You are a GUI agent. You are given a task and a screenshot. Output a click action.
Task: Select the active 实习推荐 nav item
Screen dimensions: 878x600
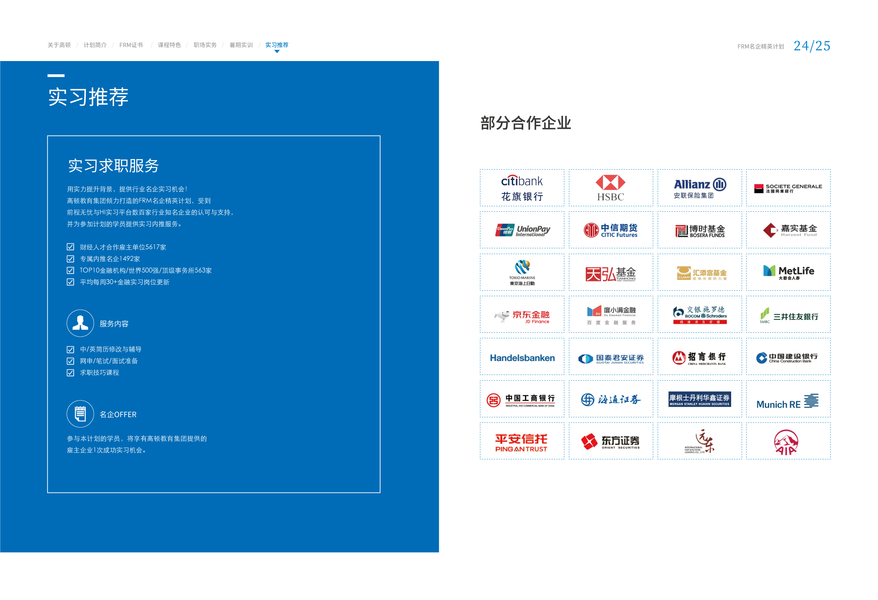click(277, 45)
